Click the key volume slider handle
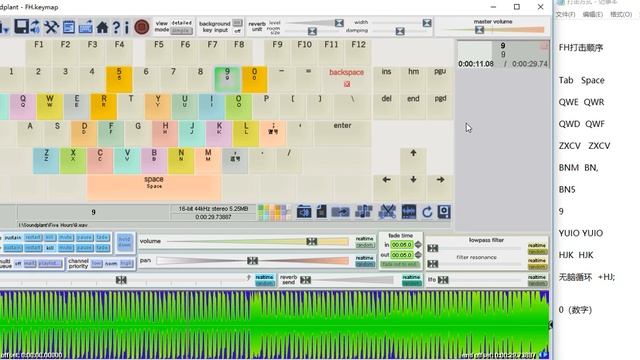640x360 pixels. [312, 242]
